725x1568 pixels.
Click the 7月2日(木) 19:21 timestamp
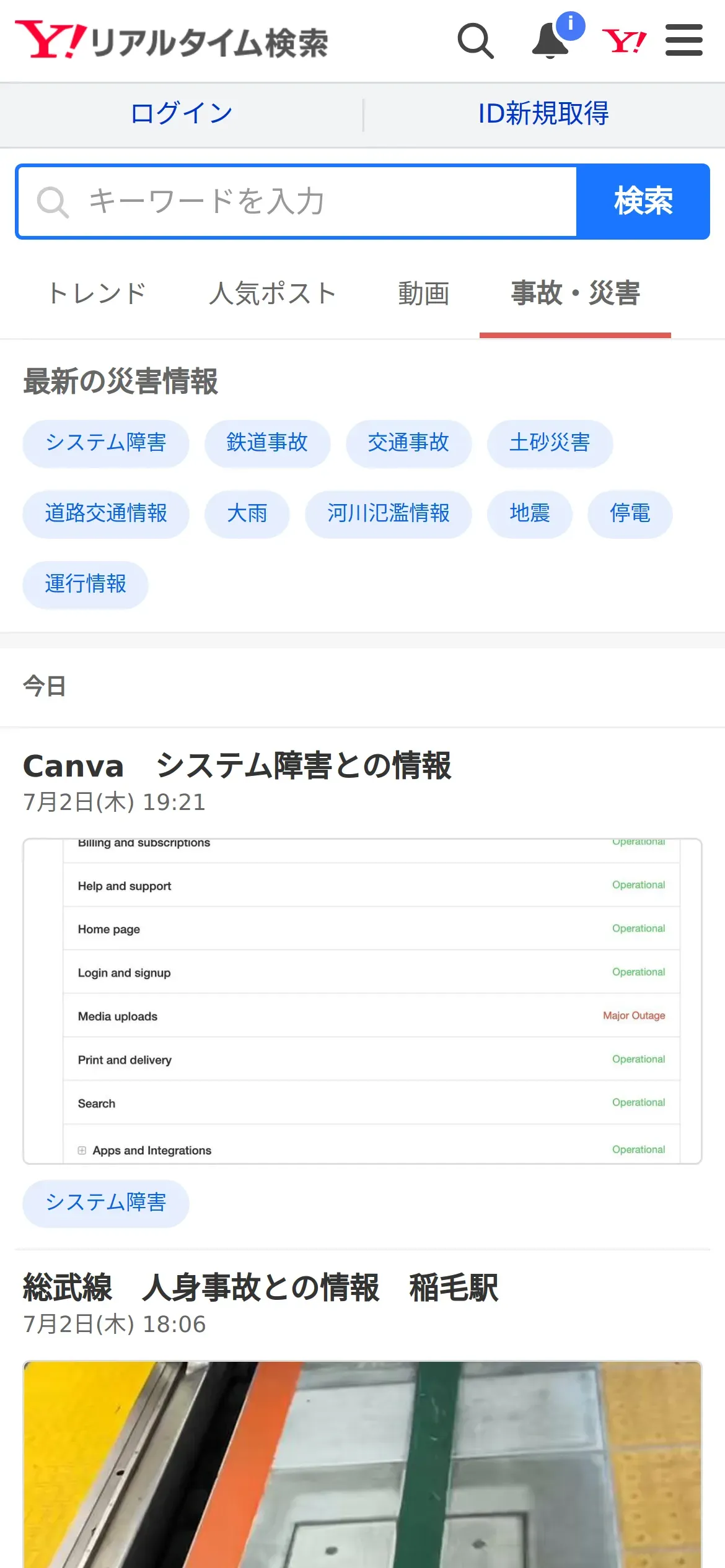[114, 803]
